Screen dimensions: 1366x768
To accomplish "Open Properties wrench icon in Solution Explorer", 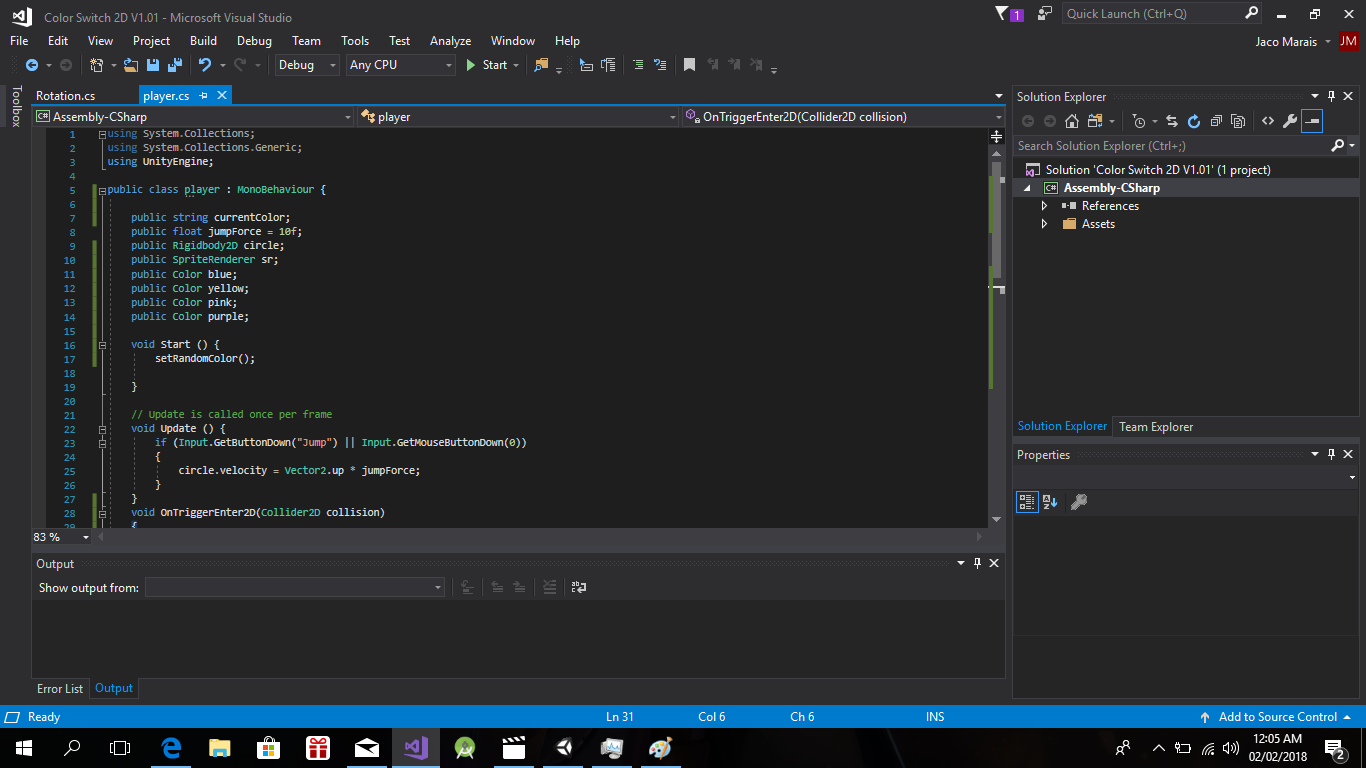I will point(1289,121).
